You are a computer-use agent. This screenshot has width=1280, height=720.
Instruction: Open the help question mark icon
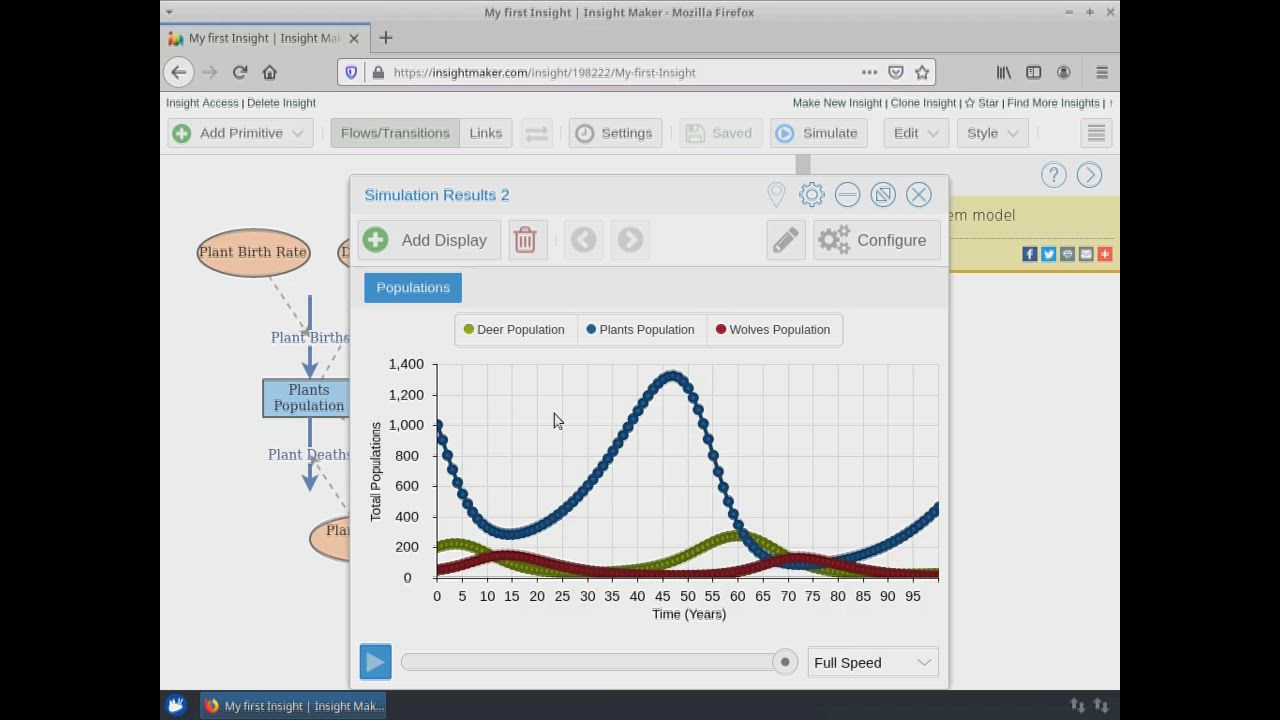1053,175
